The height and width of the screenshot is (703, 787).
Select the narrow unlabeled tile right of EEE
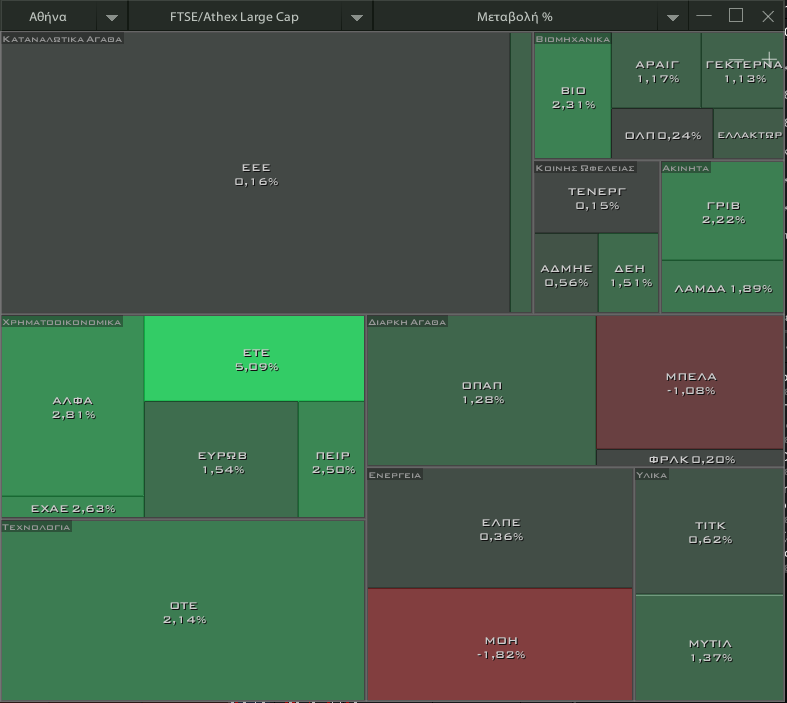click(521, 173)
